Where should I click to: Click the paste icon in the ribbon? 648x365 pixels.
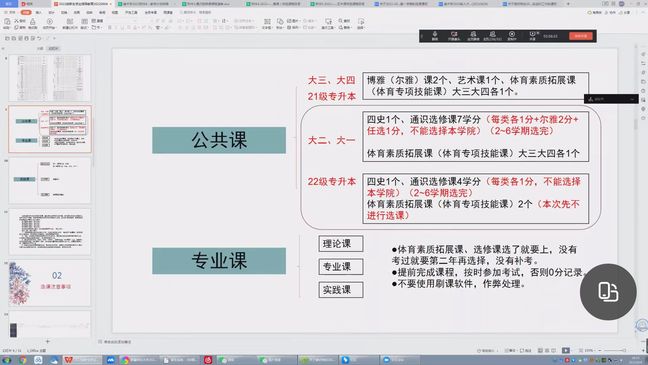coord(7,23)
